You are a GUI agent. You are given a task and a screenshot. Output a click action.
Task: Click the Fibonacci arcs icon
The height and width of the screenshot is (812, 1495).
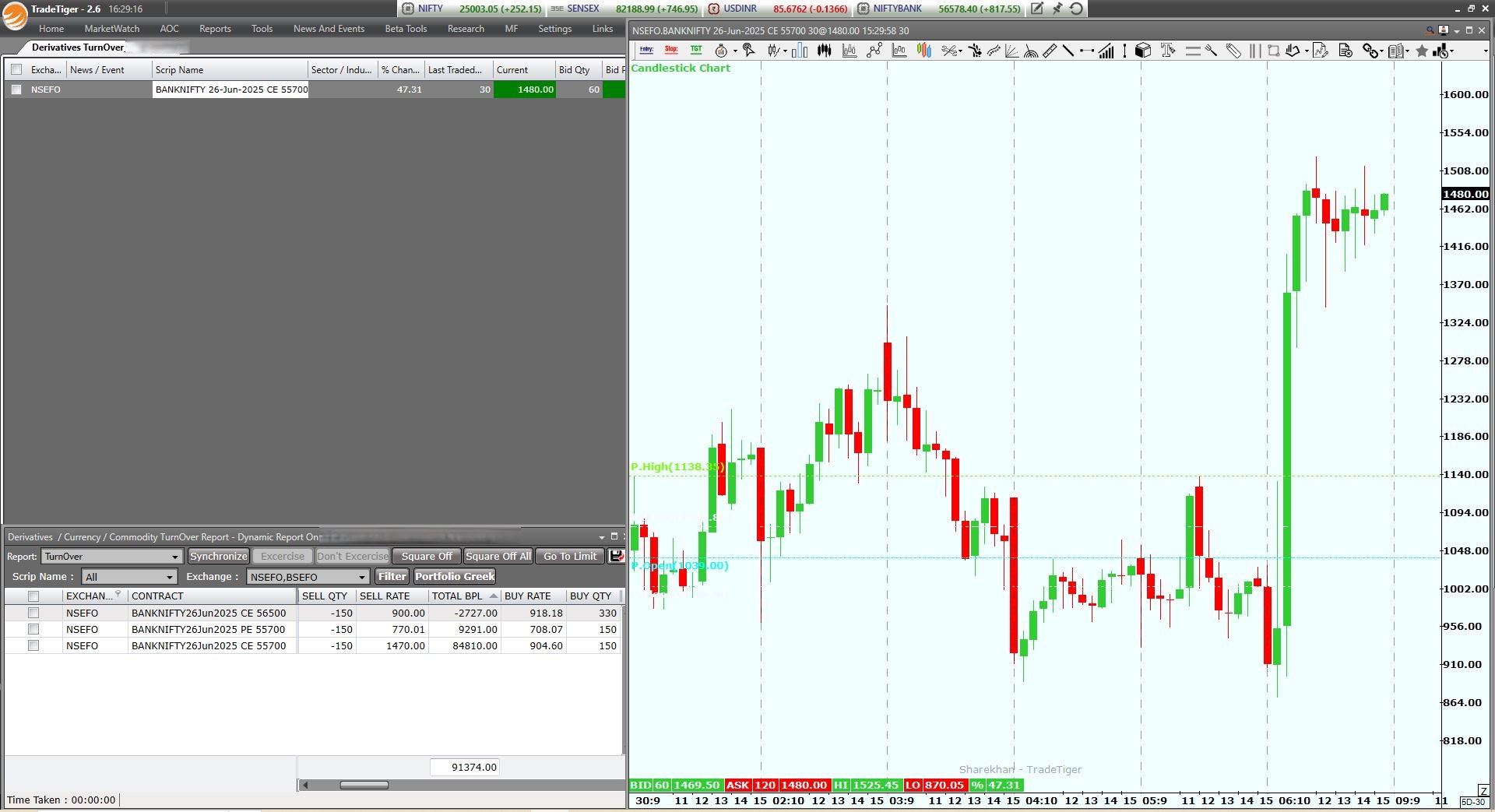[1031, 51]
